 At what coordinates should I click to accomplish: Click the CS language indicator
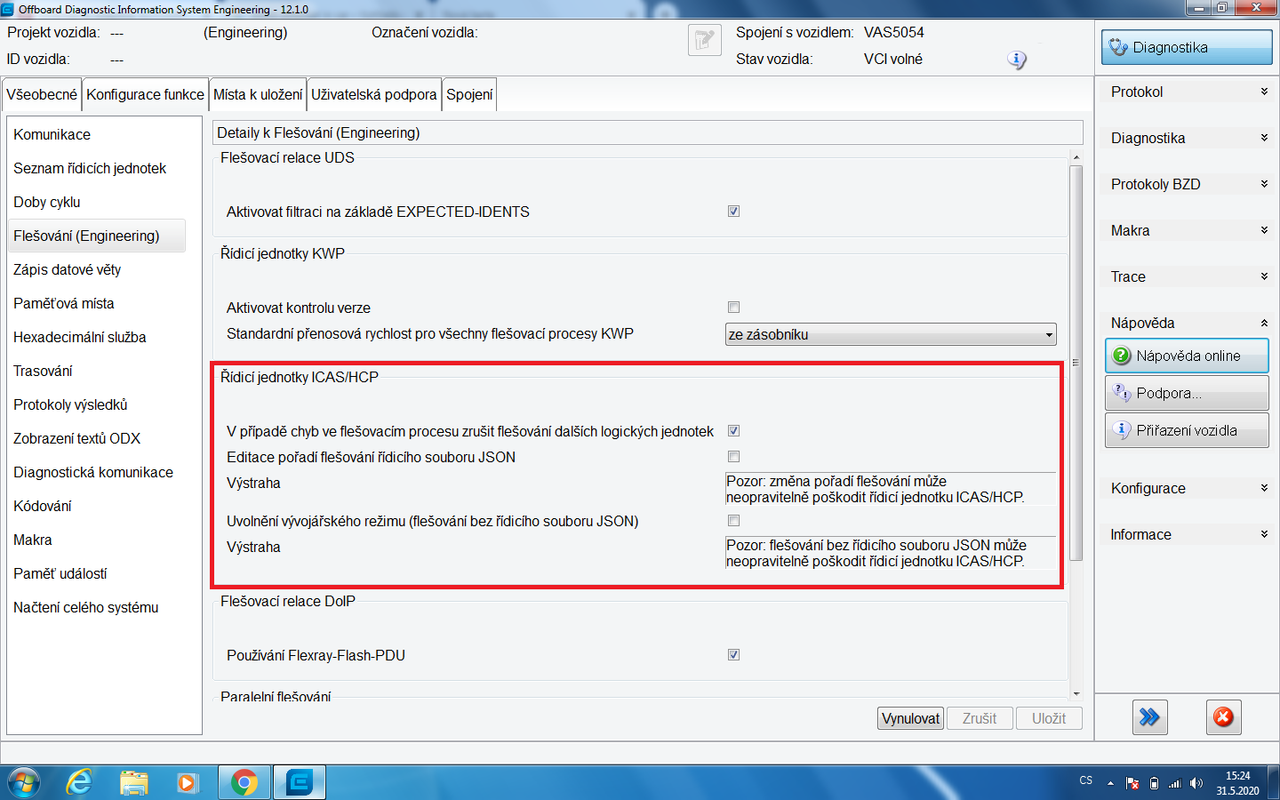pos(1086,780)
